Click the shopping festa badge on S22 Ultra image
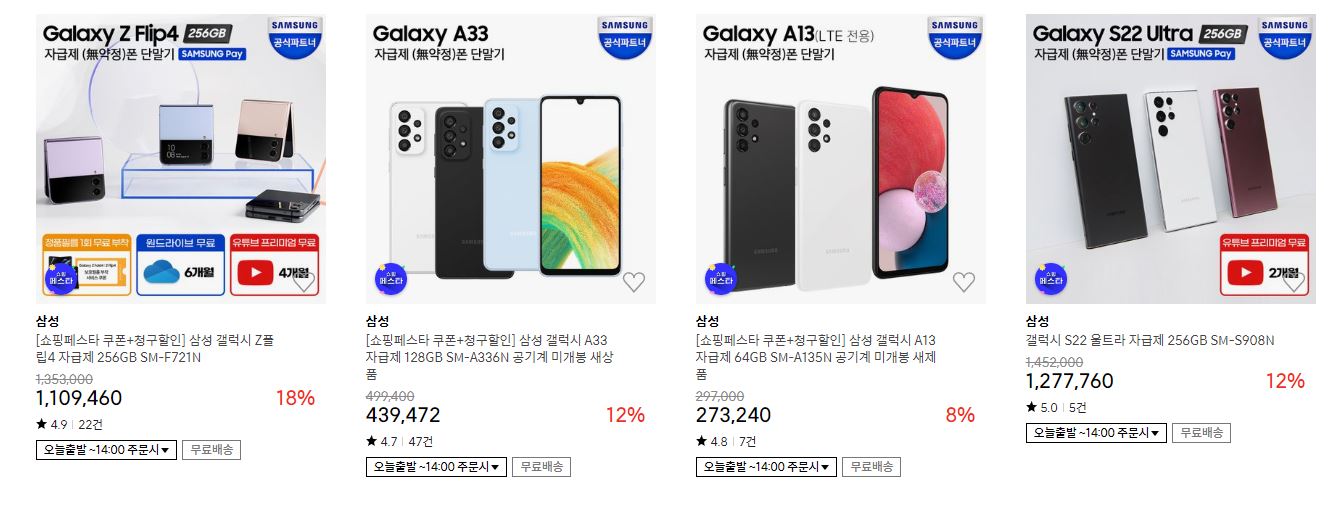The width and height of the screenshot is (1328, 530). click(x=1050, y=279)
